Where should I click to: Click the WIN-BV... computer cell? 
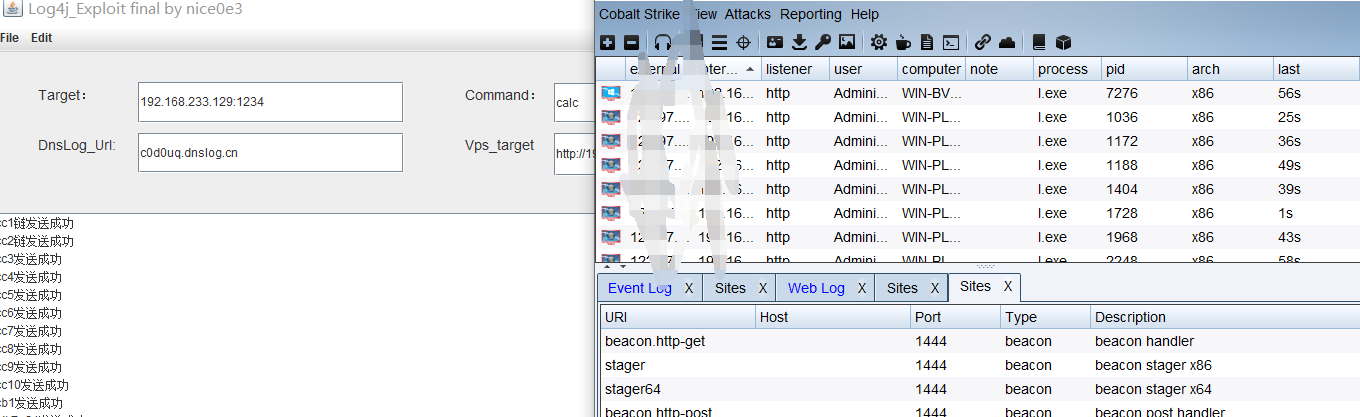click(931, 93)
